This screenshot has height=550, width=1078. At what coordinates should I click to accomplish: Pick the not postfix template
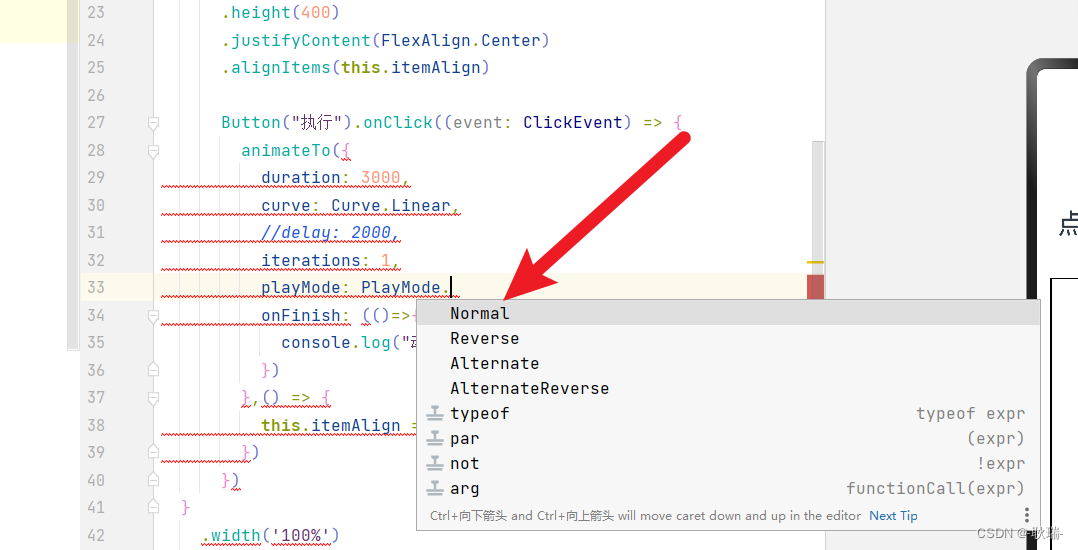(x=729, y=463)
